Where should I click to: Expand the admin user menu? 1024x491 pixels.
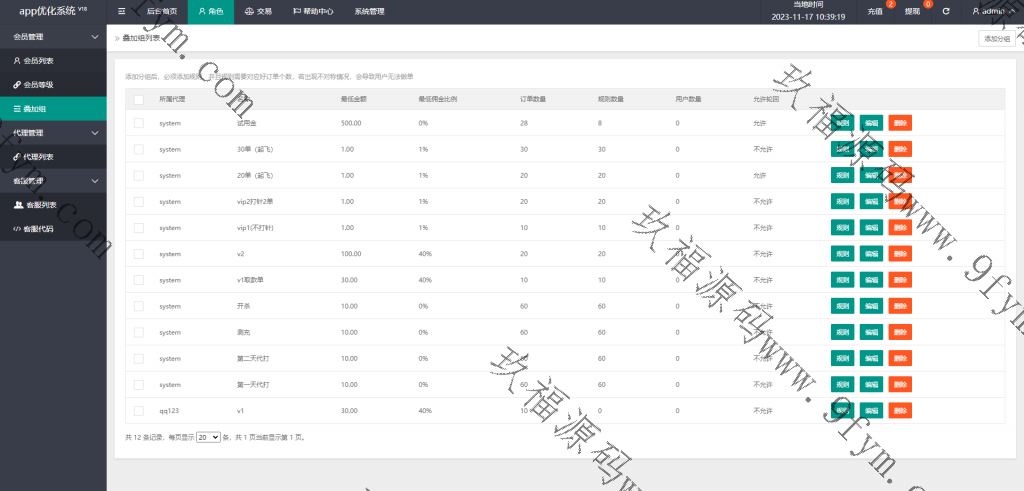click(x=993, y=12)
